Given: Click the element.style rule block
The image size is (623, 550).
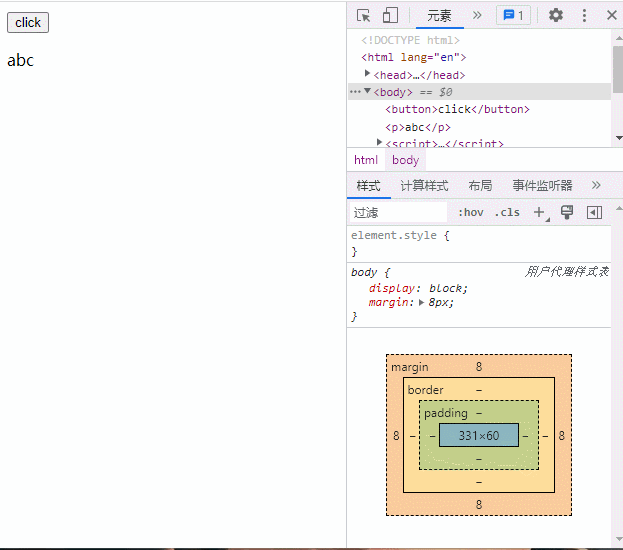Looking at the screenshot, I should (479, 243).
